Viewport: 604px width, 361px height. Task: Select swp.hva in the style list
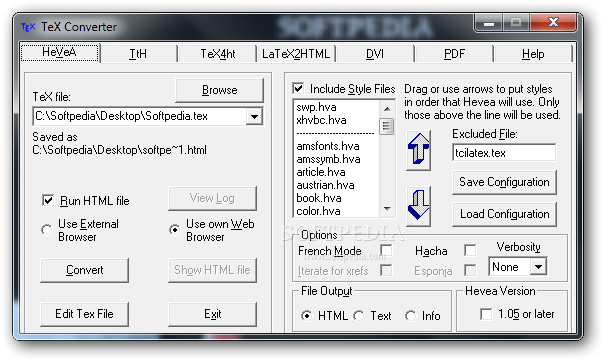click(x=316, y=107)
